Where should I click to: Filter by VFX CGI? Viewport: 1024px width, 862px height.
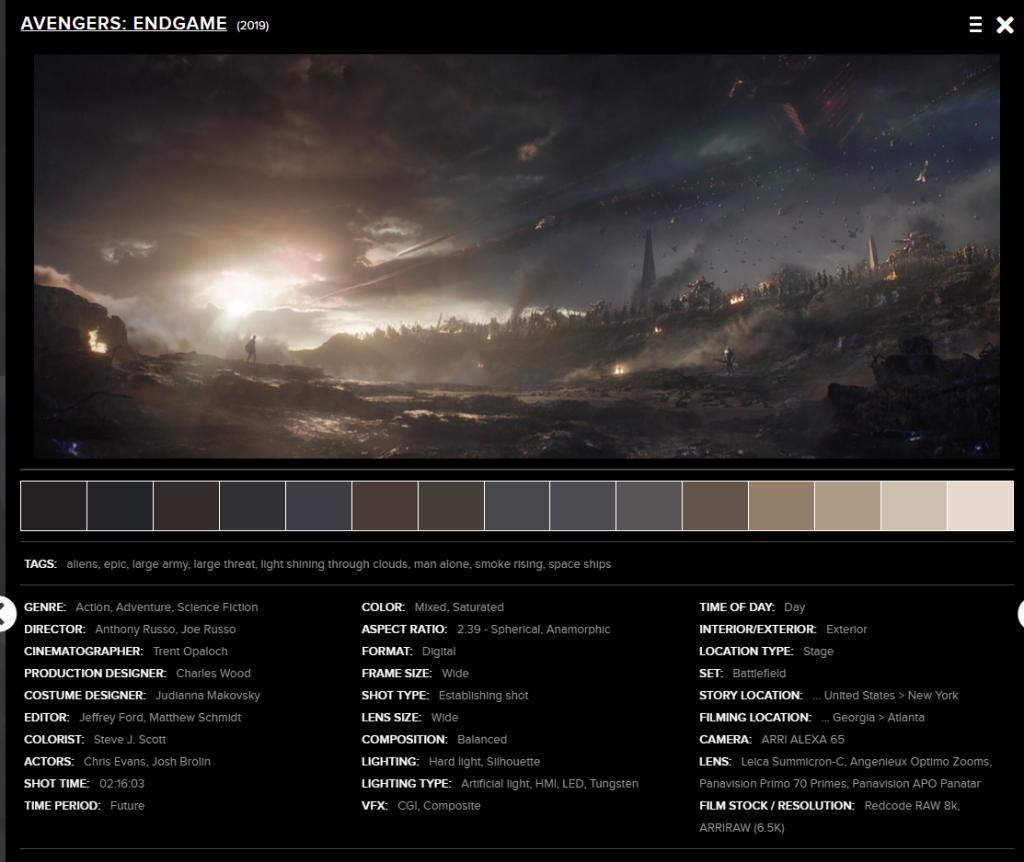(408, 806)
